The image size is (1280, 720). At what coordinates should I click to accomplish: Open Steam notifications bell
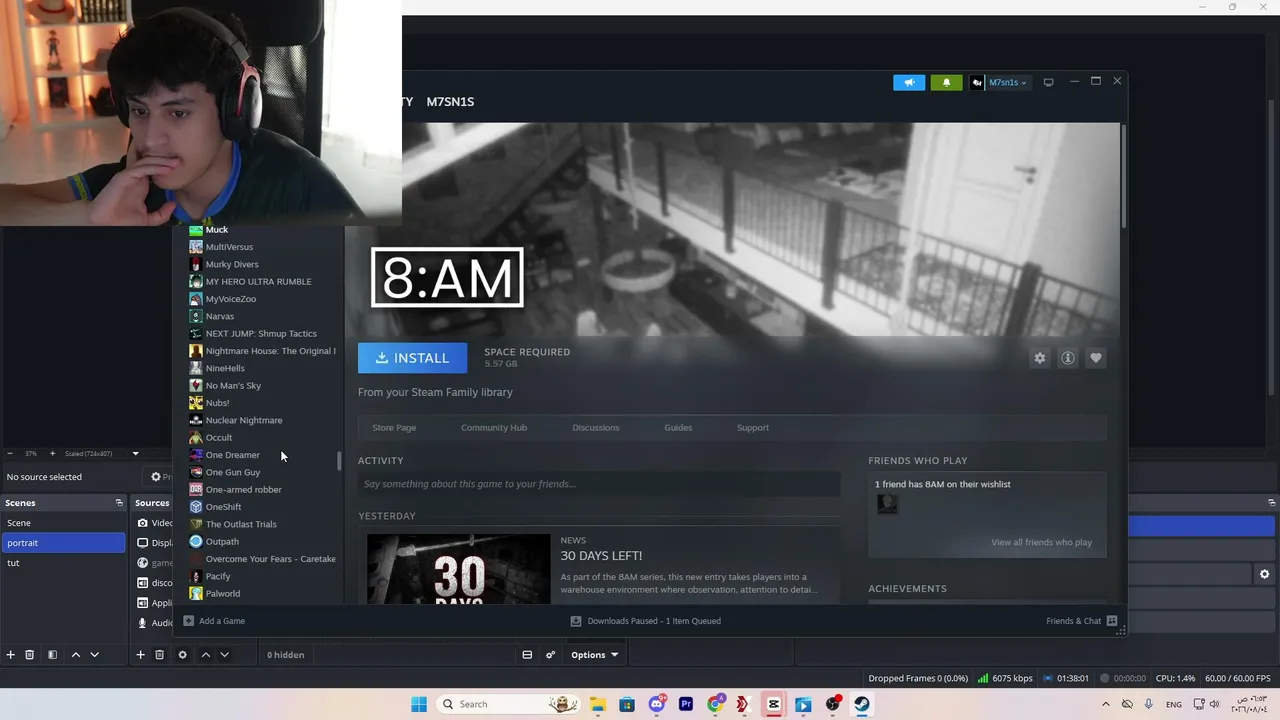(947, 83)
